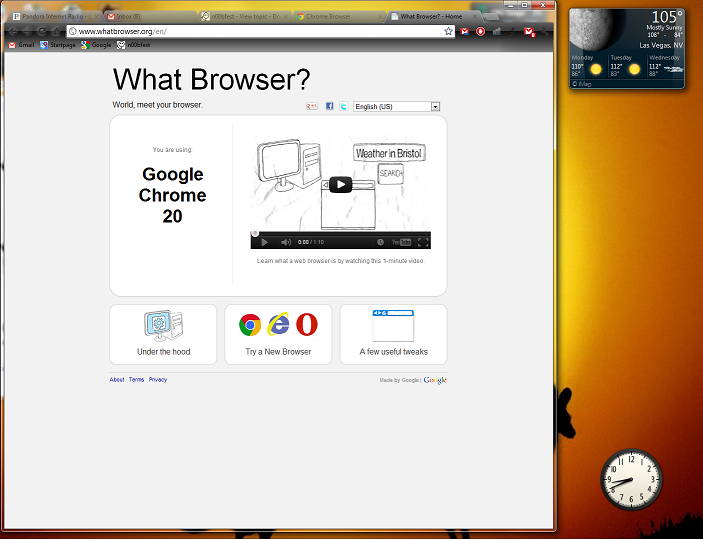This screenshot has height=539, width=703.
Task: Click the video progress scrubber handle
Action: 255,233
